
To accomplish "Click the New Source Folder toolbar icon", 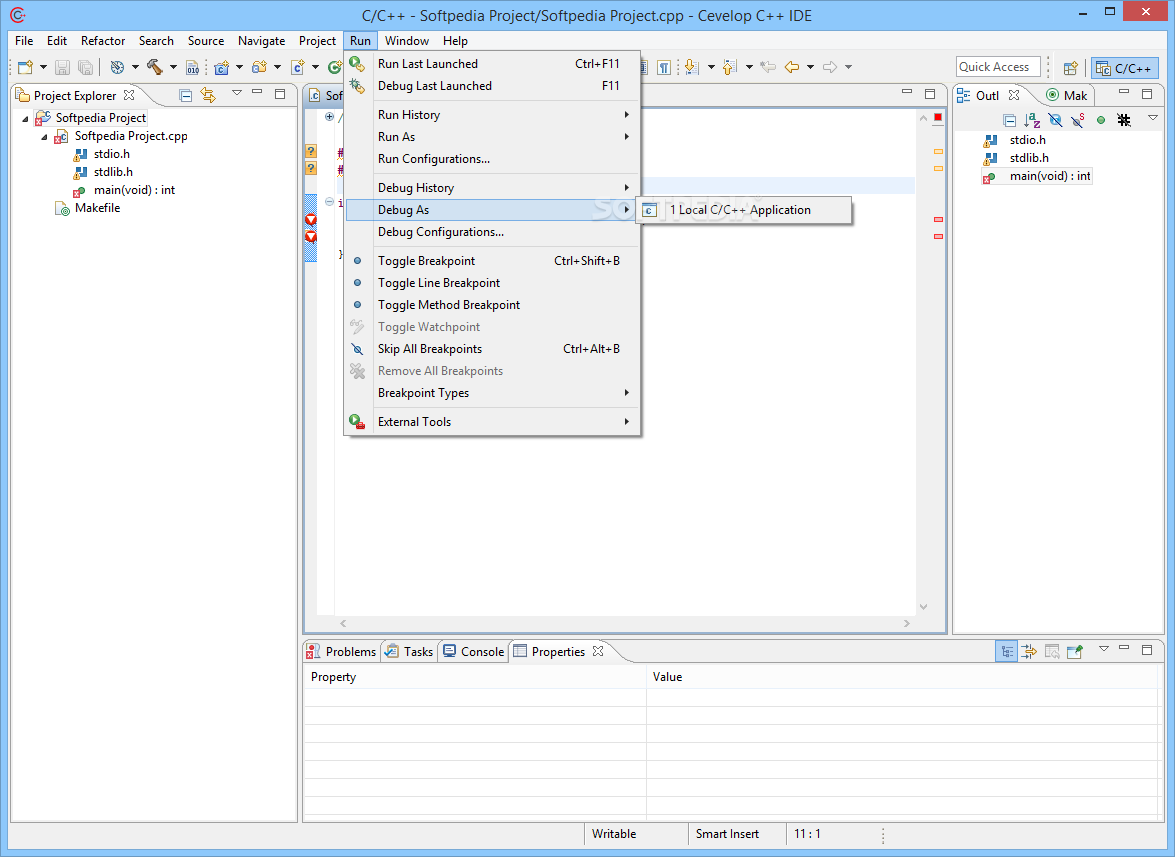I will (x=259, y=67).
